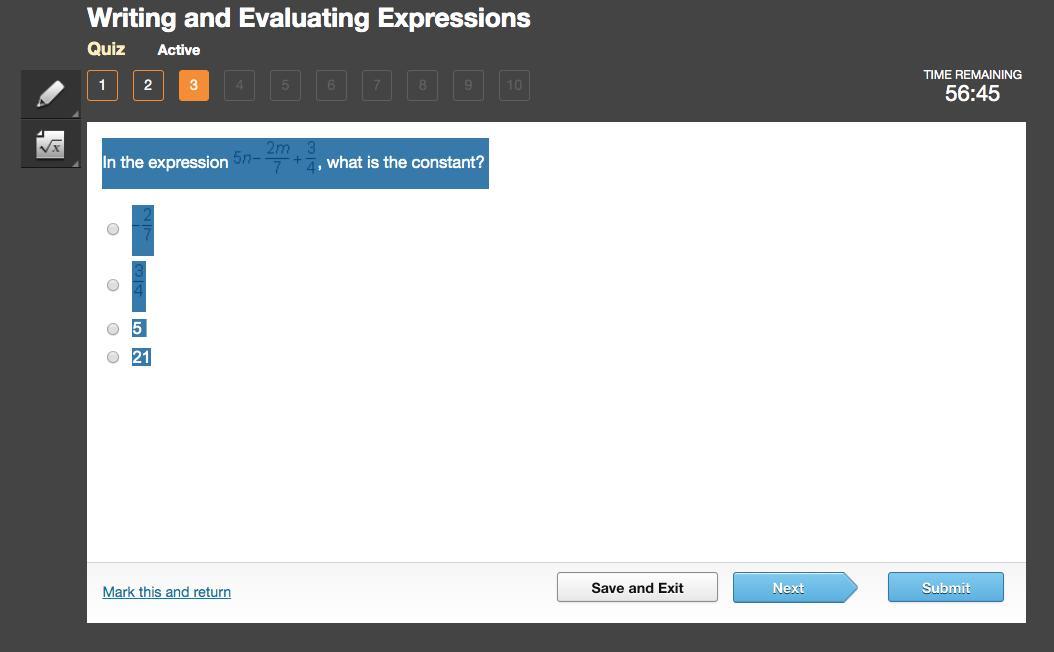Viewport: 1054px width, 652px height.
Task: Go to question 2
Action: [148, 85]
